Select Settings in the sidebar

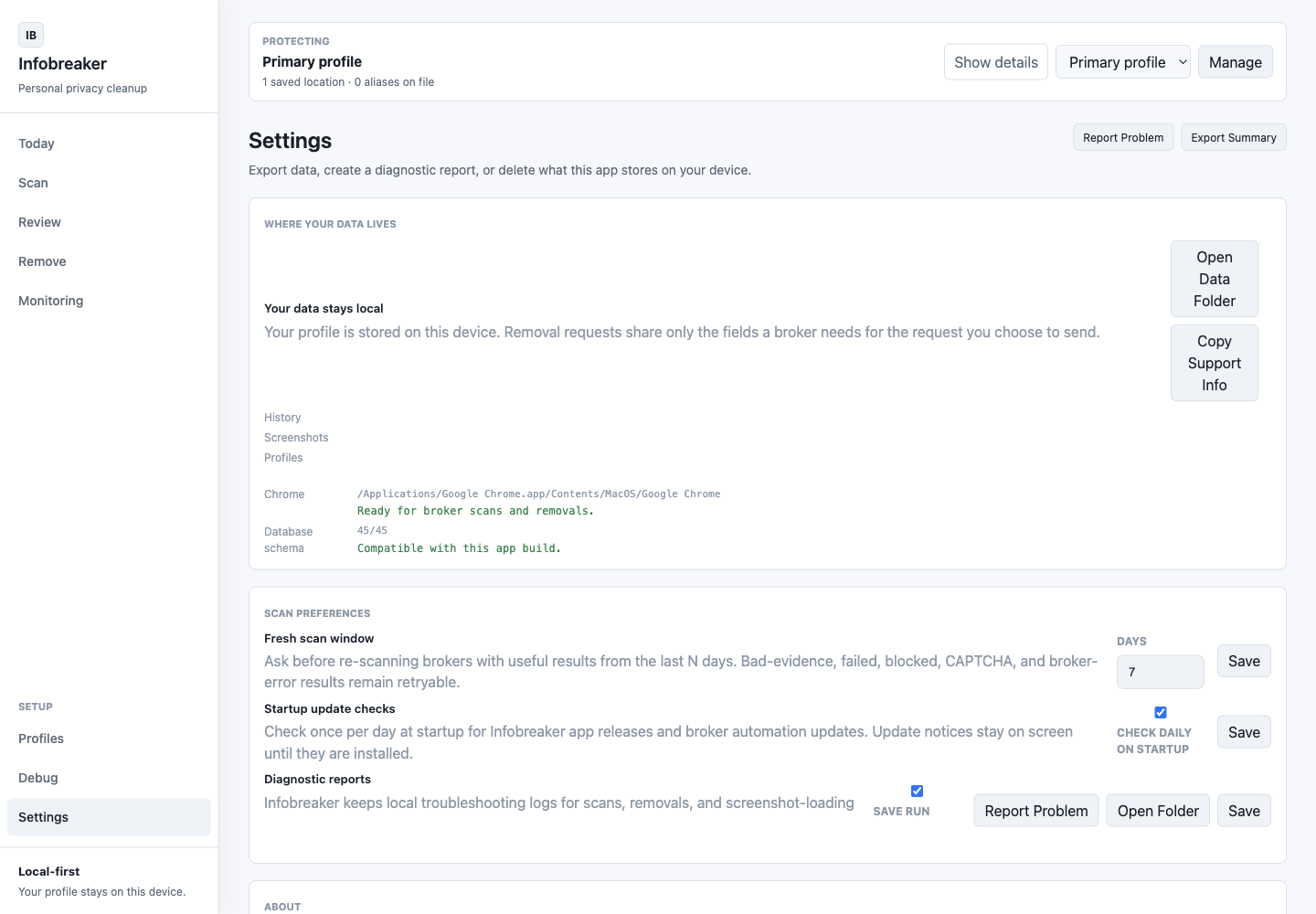coord(109,817)
